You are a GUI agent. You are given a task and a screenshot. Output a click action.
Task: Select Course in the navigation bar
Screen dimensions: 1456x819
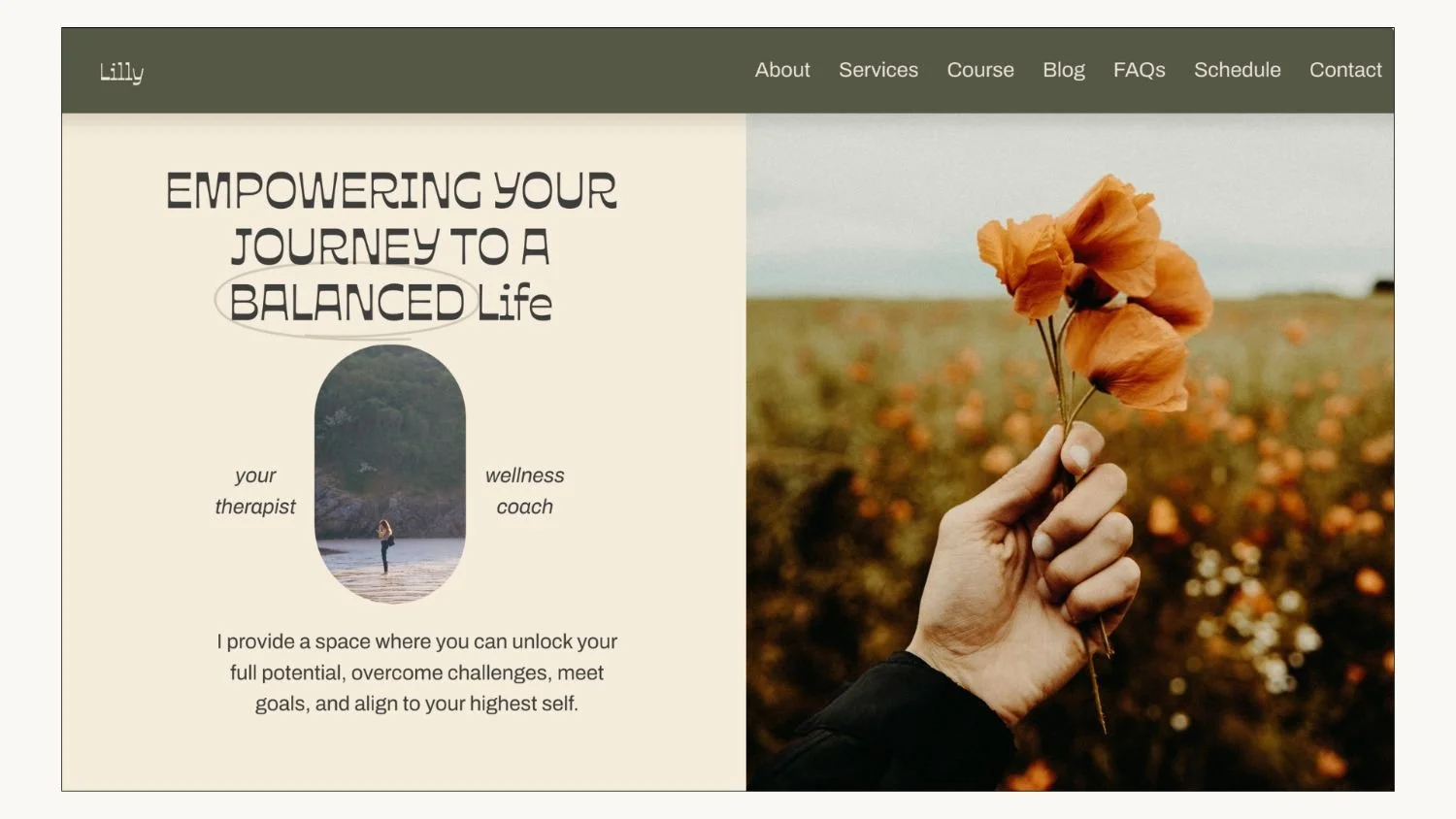click(980, 70)
